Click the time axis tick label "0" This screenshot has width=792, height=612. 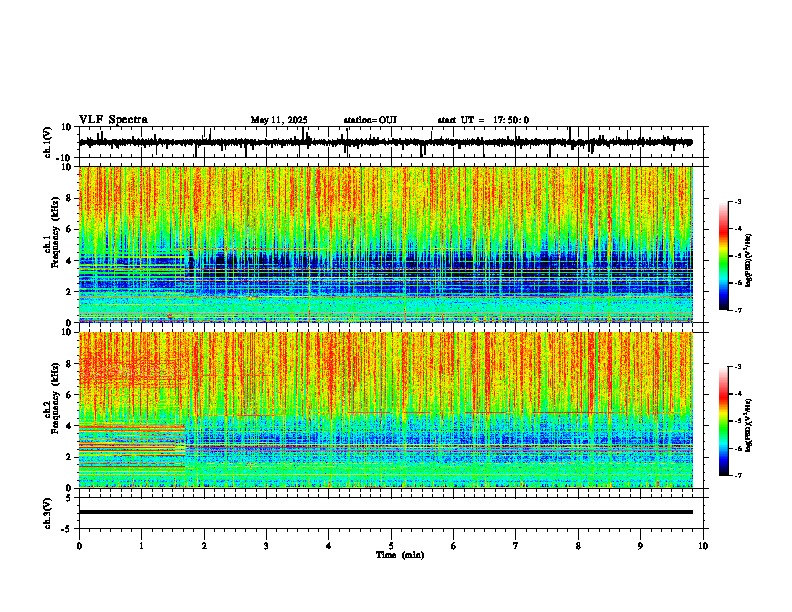79,546
